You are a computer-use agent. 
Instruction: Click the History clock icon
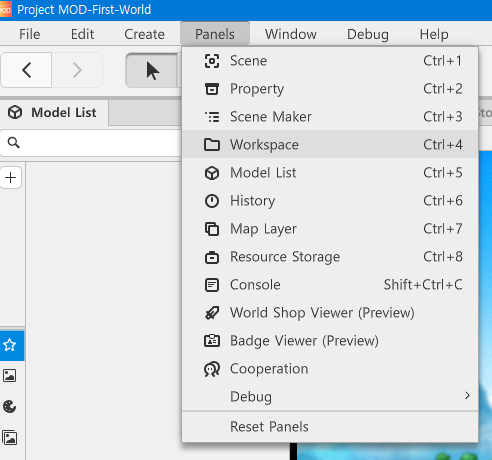tap(212, 201)
